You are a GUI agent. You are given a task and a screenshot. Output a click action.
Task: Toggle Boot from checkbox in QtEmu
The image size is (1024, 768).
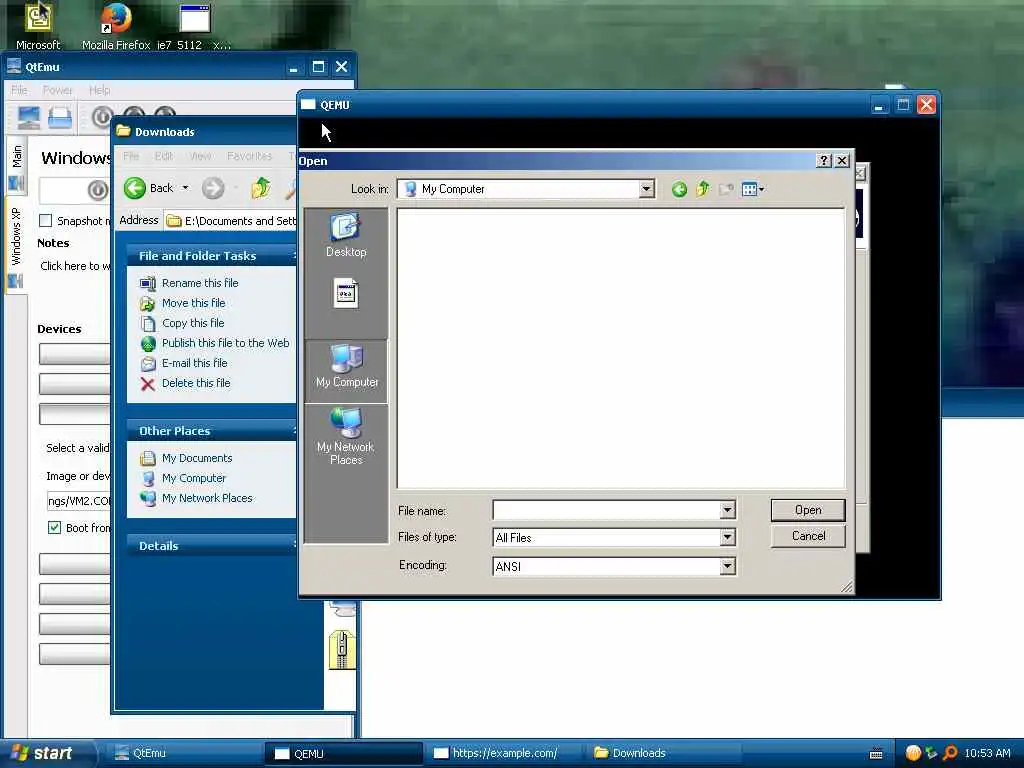pos(54,528)
